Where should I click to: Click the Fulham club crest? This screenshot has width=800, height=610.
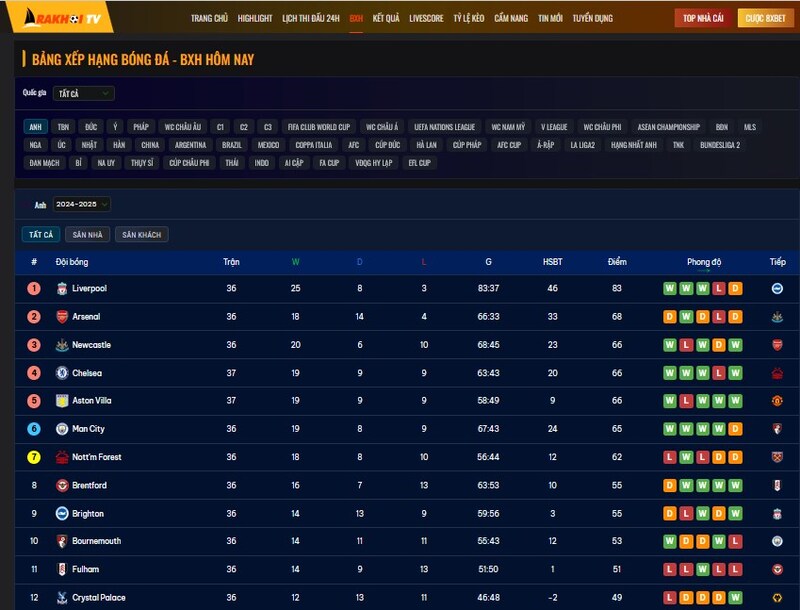tap(62, 569)
